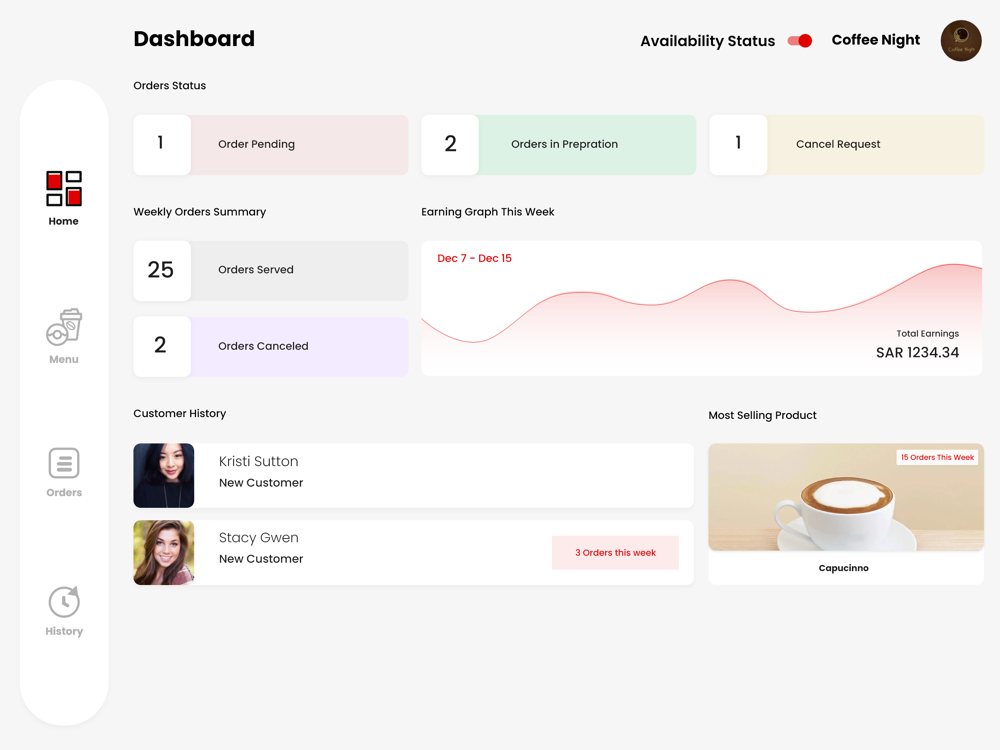Click the 15 Orders This Week tag

(x=937, y=457)
